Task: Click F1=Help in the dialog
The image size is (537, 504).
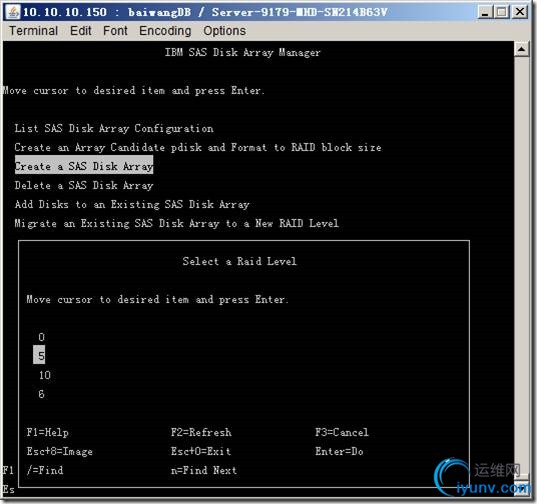Action: coord(48,432)
